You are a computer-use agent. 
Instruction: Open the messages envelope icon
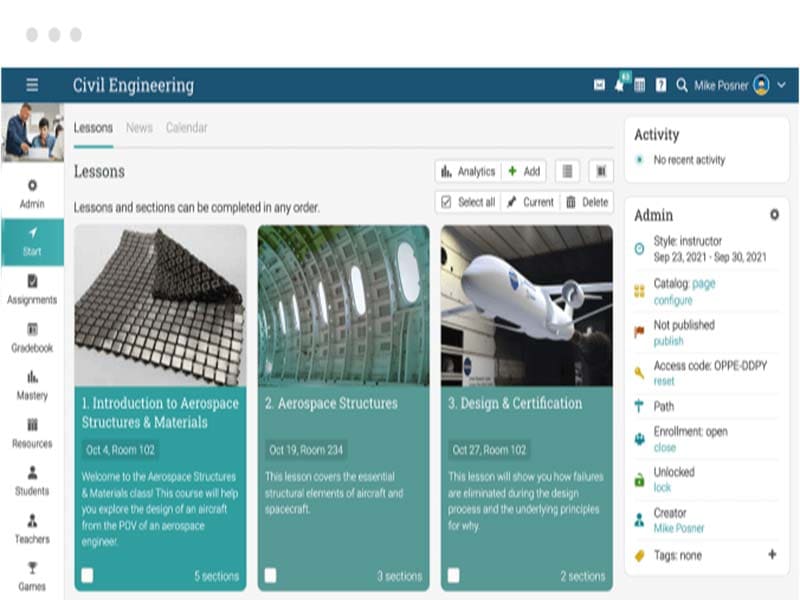click(599, 86)
